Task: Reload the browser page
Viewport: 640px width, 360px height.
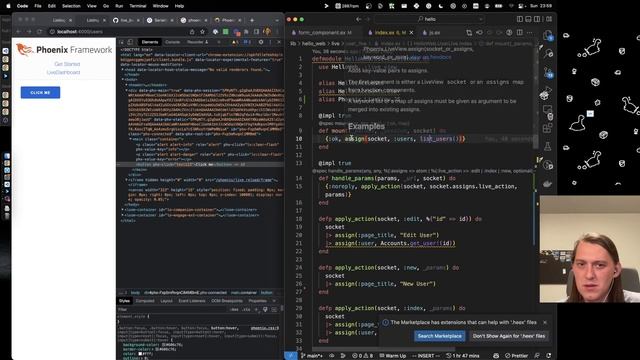Action: pos(39,32)
